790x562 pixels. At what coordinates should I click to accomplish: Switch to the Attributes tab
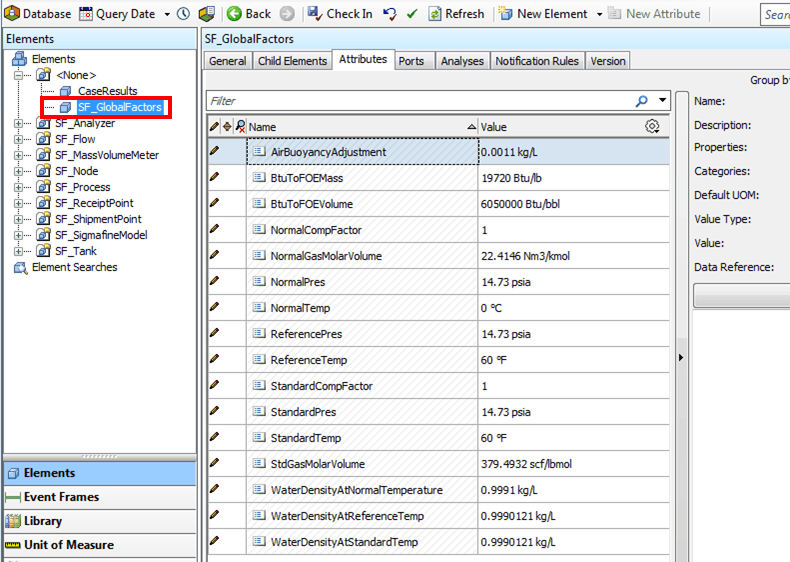[x=363, y=59]
